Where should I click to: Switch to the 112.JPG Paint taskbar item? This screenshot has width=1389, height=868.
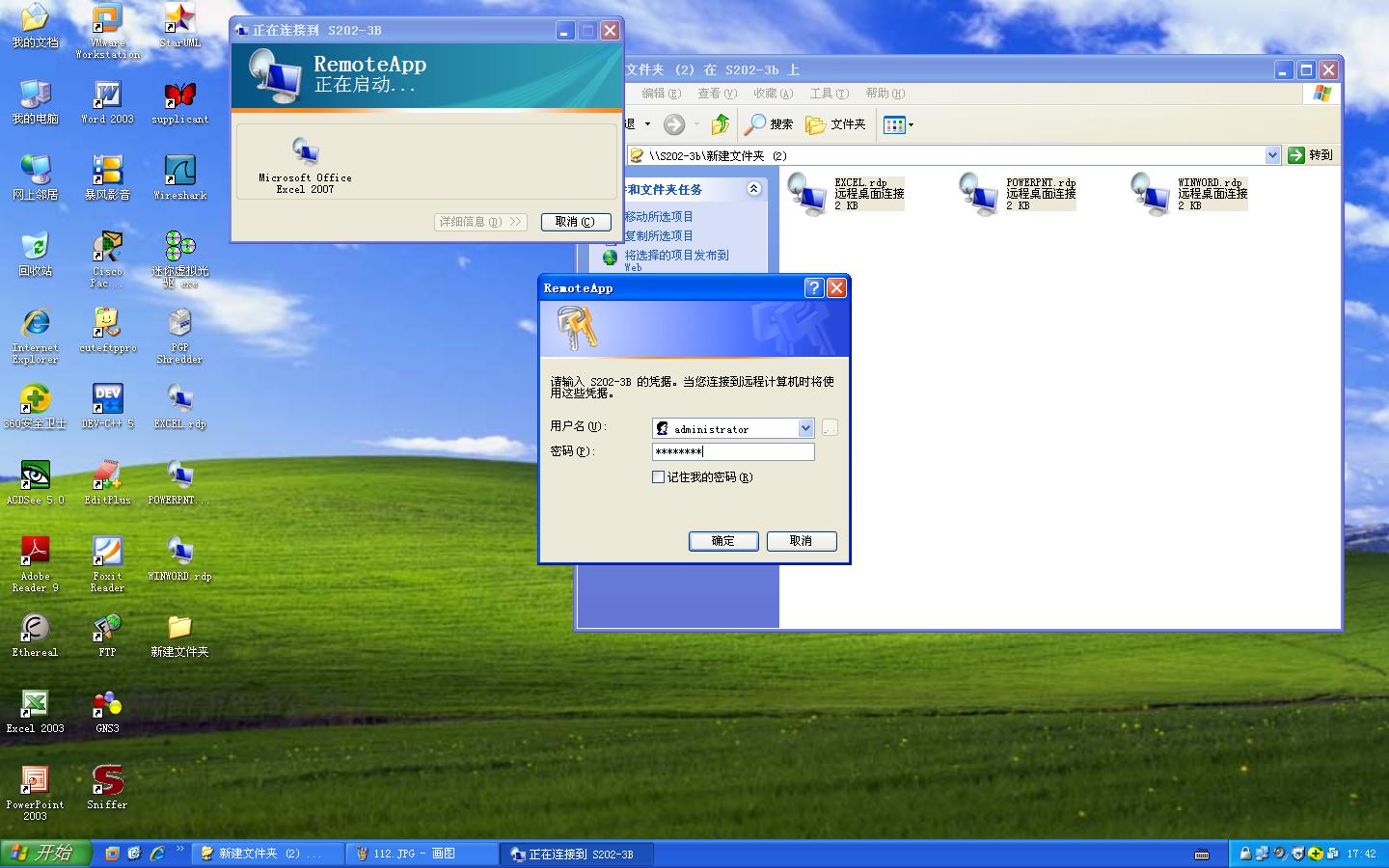click(422, 854)
